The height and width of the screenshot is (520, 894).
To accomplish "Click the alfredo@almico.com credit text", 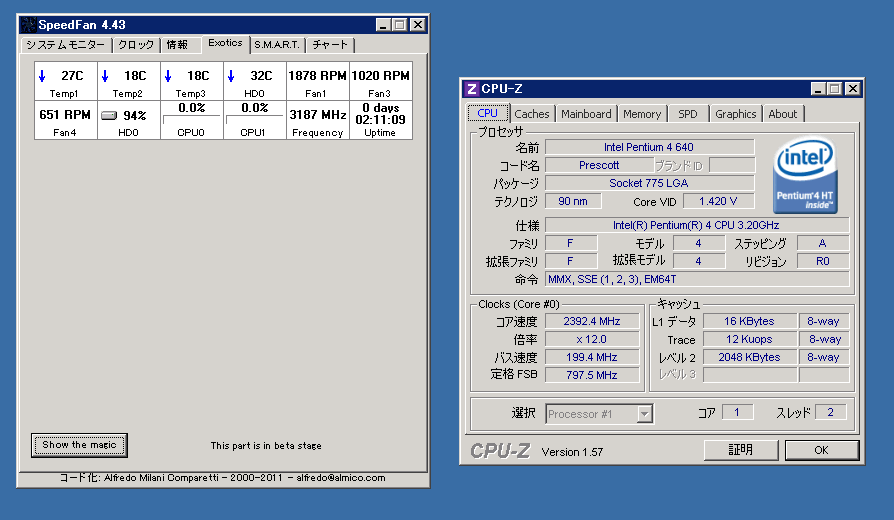I will tap(341, 478).
